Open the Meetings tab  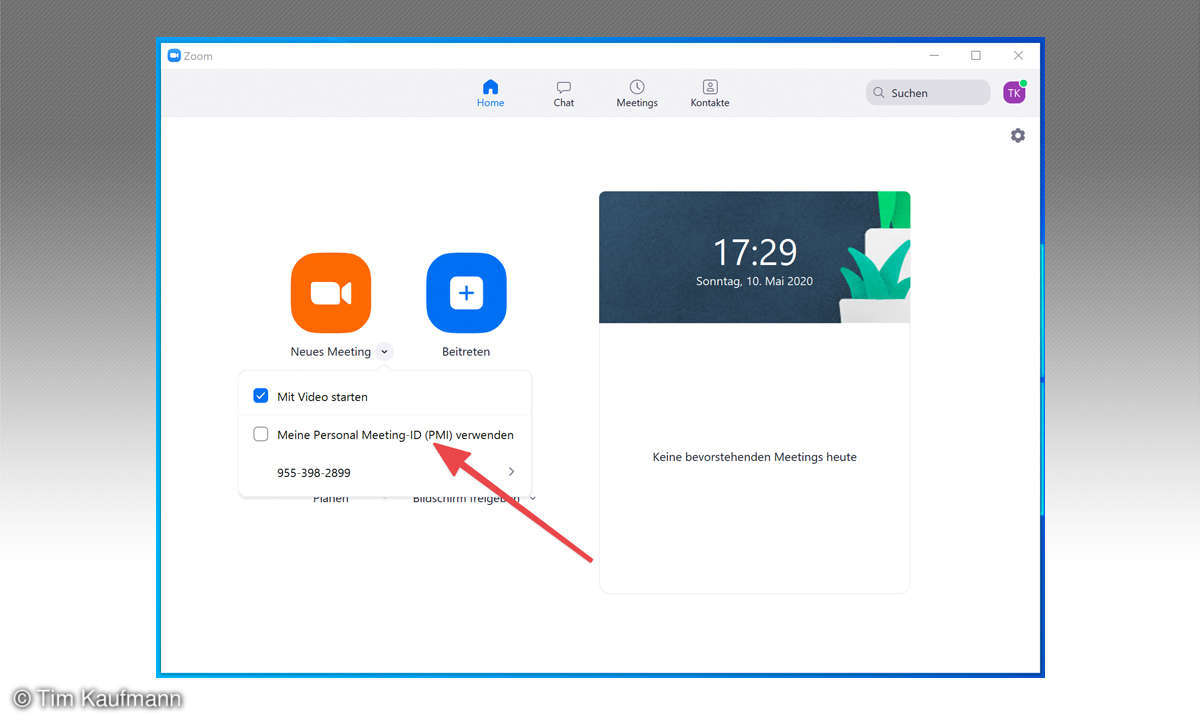pos(637,94)
